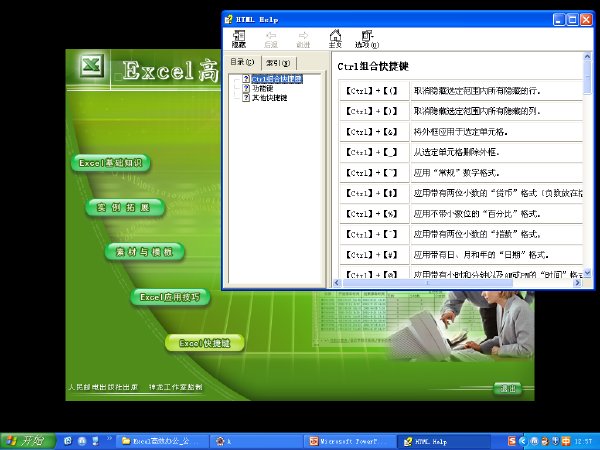Click the 实例拓展 green button
Screen dimensions: 600x450
coord(125,208)
